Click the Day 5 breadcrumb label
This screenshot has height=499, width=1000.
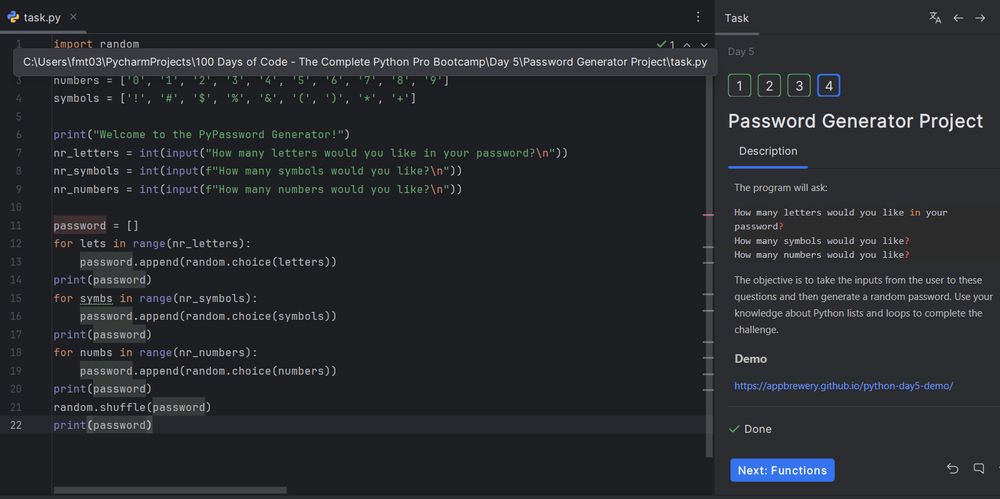[x=740, y=52]
